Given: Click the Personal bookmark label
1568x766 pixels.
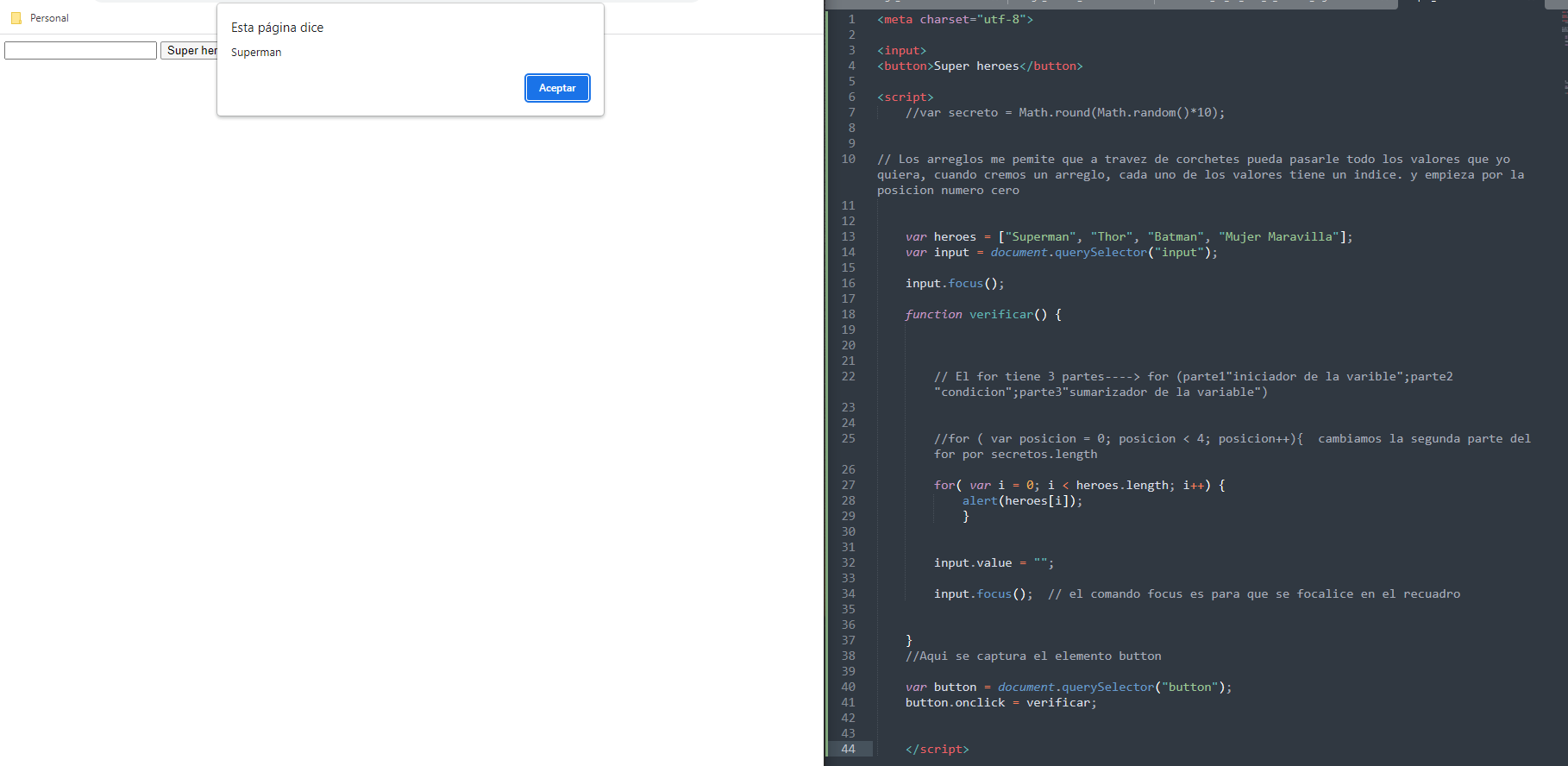Looking at the screenshot, I should tap(49, 18).
